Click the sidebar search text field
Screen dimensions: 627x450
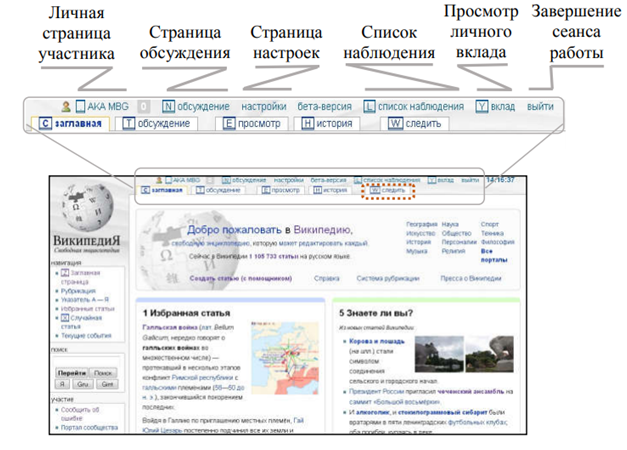[x=86, y=361]
